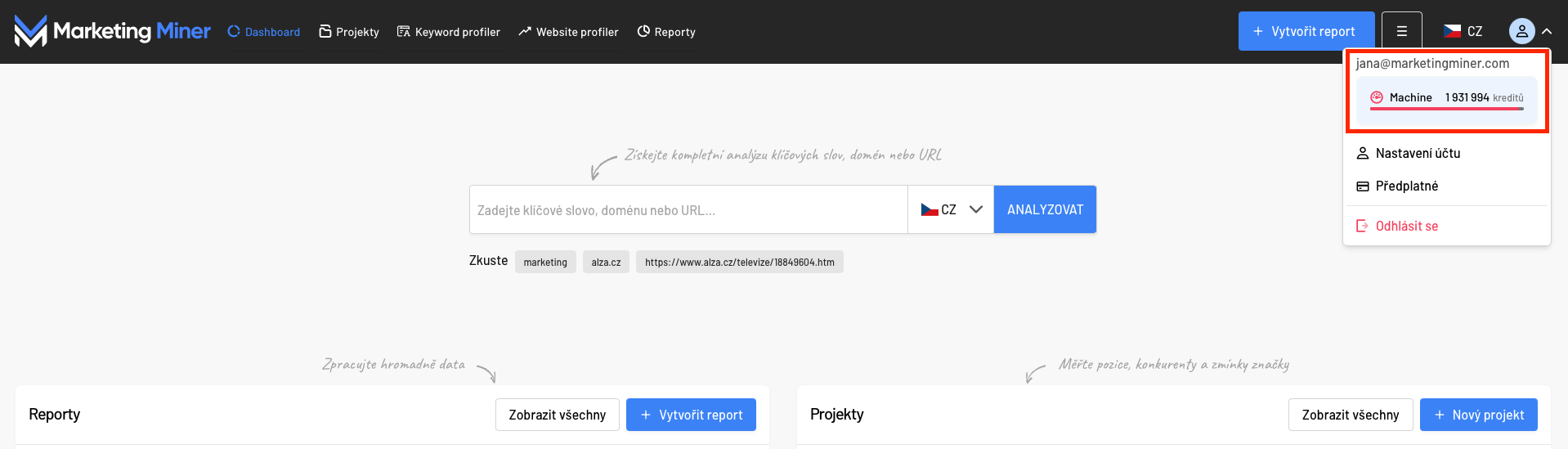The width and height of the screenshot is (1568, 449).
Task: Navigate to Reporty in top navigation
Action: pyautogui.click(x=665, y=32)
